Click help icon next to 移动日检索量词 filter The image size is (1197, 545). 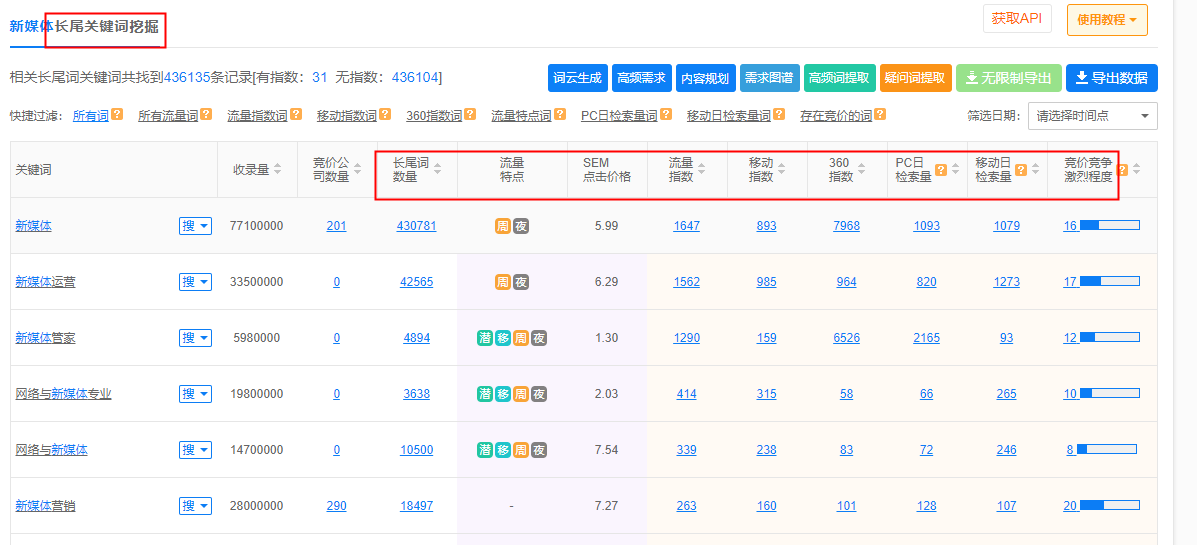tap(779, 115)
